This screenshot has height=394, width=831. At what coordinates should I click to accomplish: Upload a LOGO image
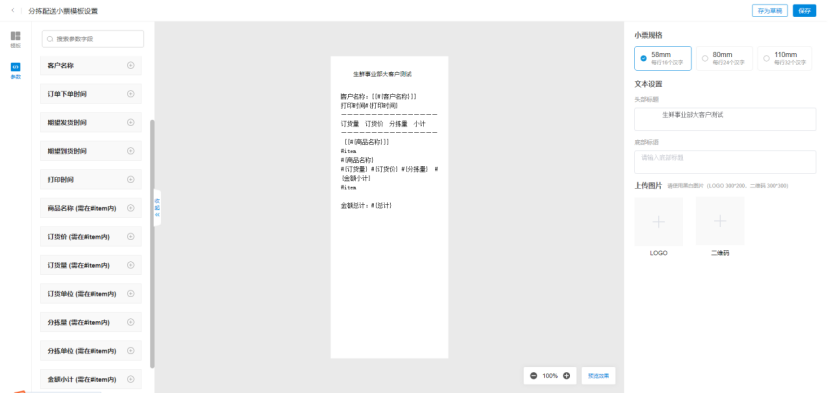(x=658, y=221)
